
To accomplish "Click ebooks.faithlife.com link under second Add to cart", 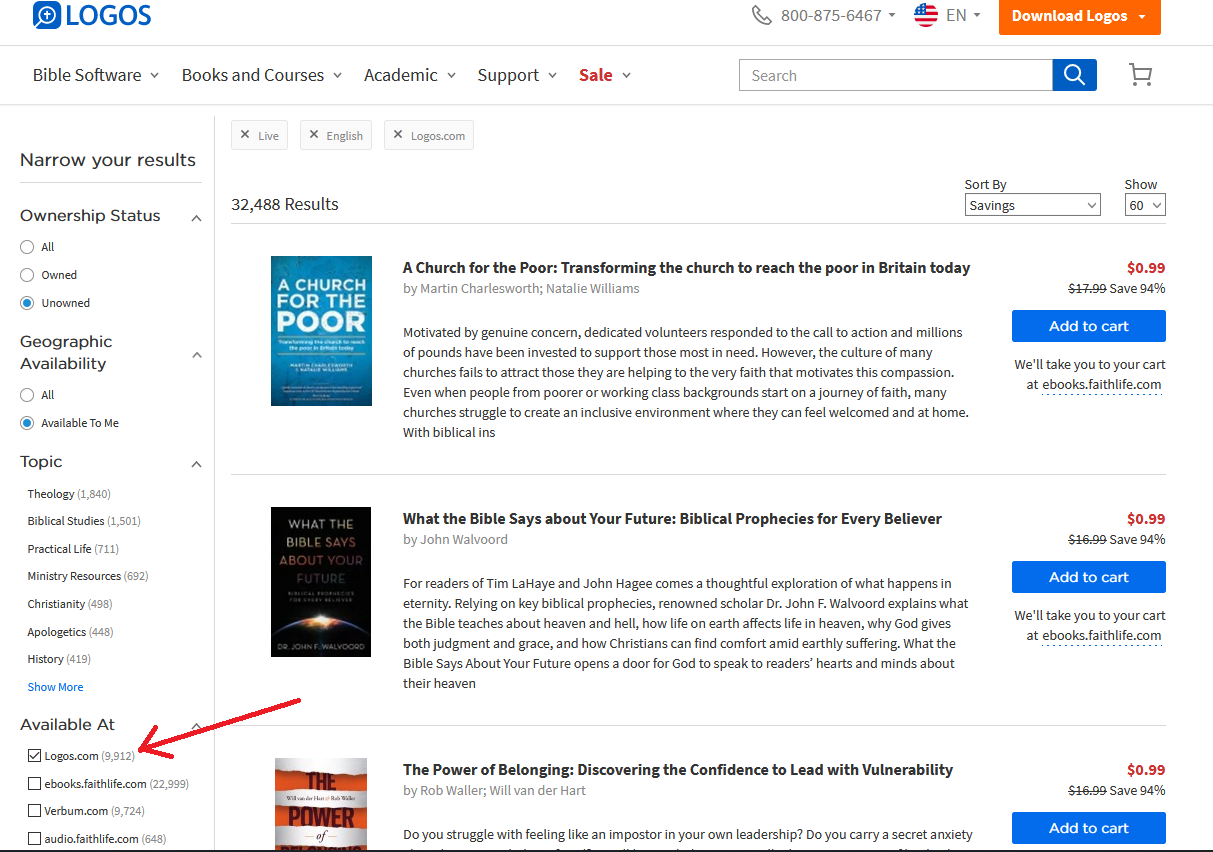I will [x=1102, y=636].
